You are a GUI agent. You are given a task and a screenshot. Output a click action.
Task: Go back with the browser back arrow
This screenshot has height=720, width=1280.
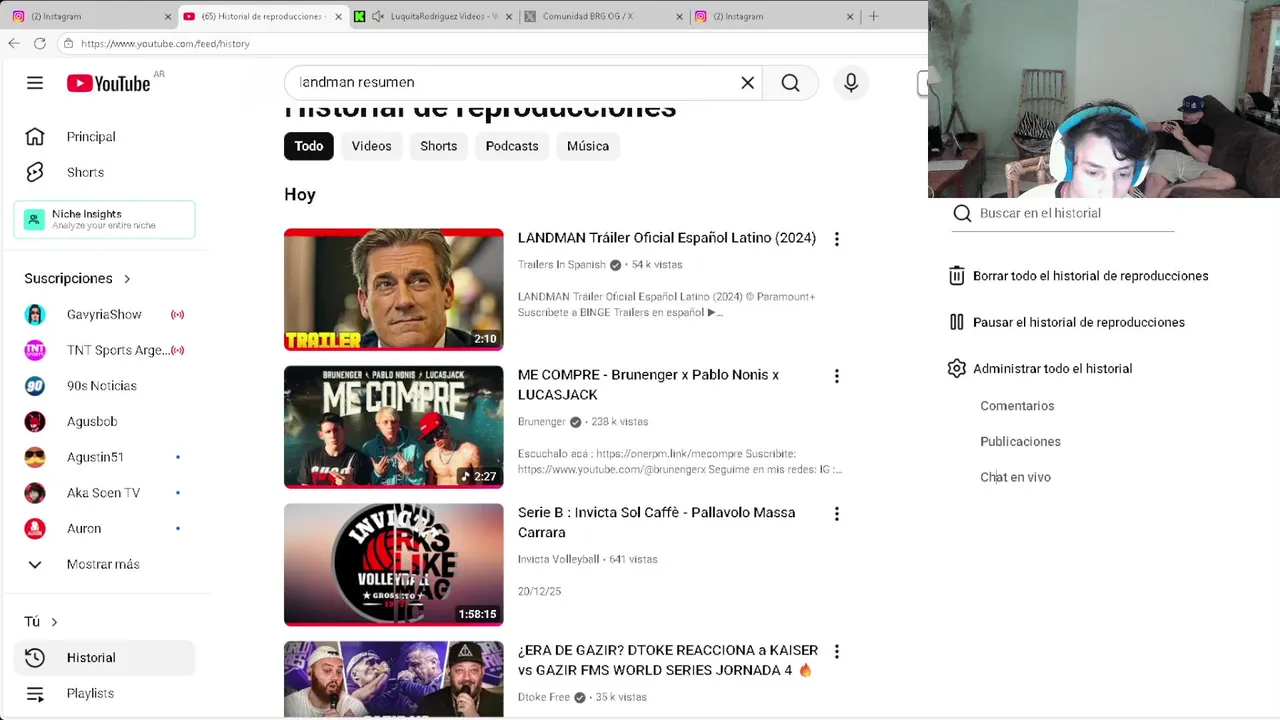[13, 43]
